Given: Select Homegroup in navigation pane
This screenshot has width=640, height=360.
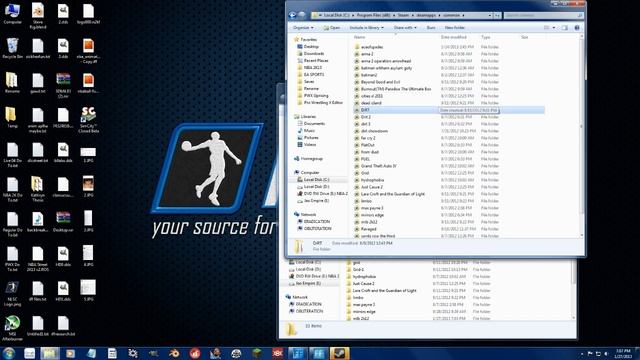Looking at the screenshot, I should coord(311,158).
